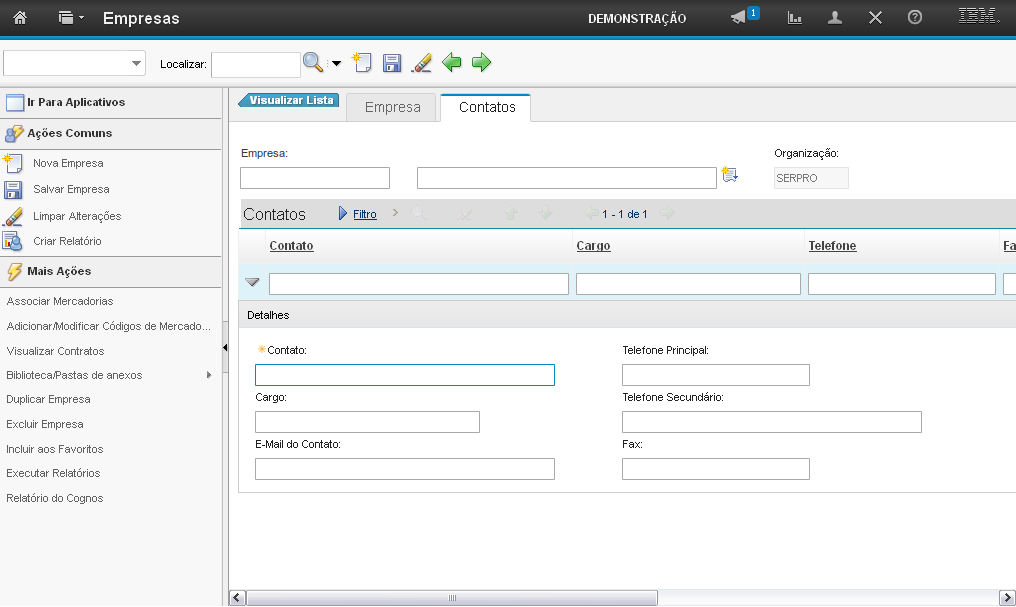
Task: Click the New Empresa toolbar icon
Action: tap(362, 63)
